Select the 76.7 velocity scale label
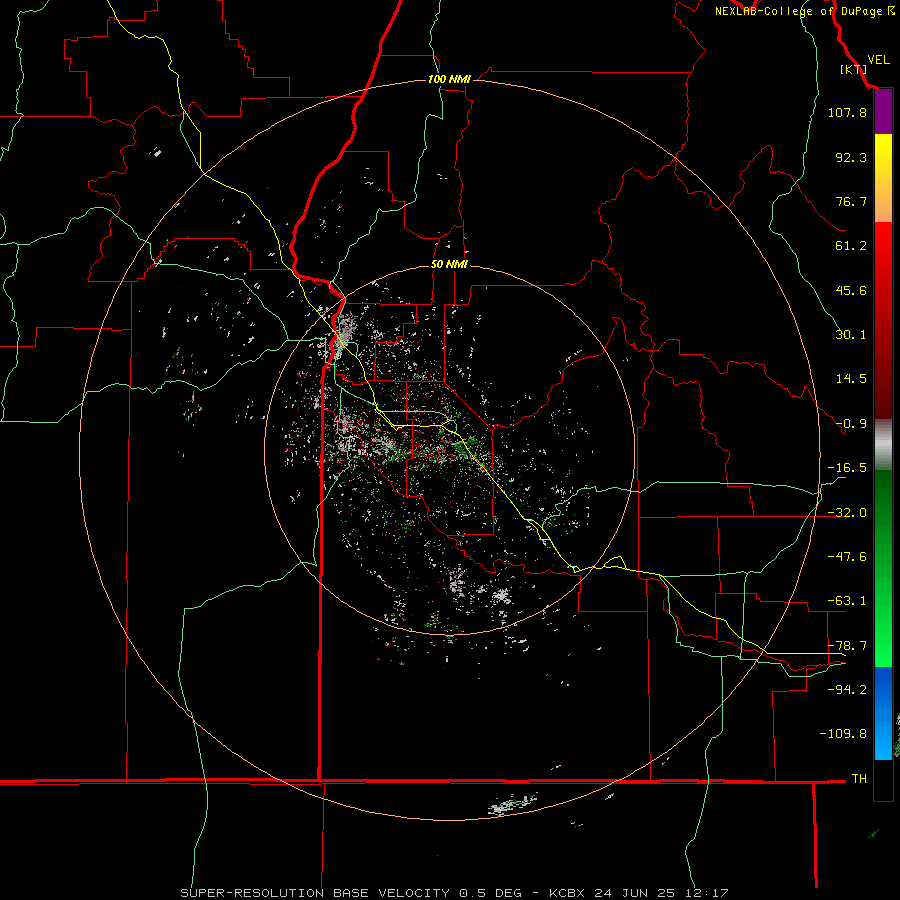Screen dimensions: 900x900 pyautogui.click(x=851, y=201)
